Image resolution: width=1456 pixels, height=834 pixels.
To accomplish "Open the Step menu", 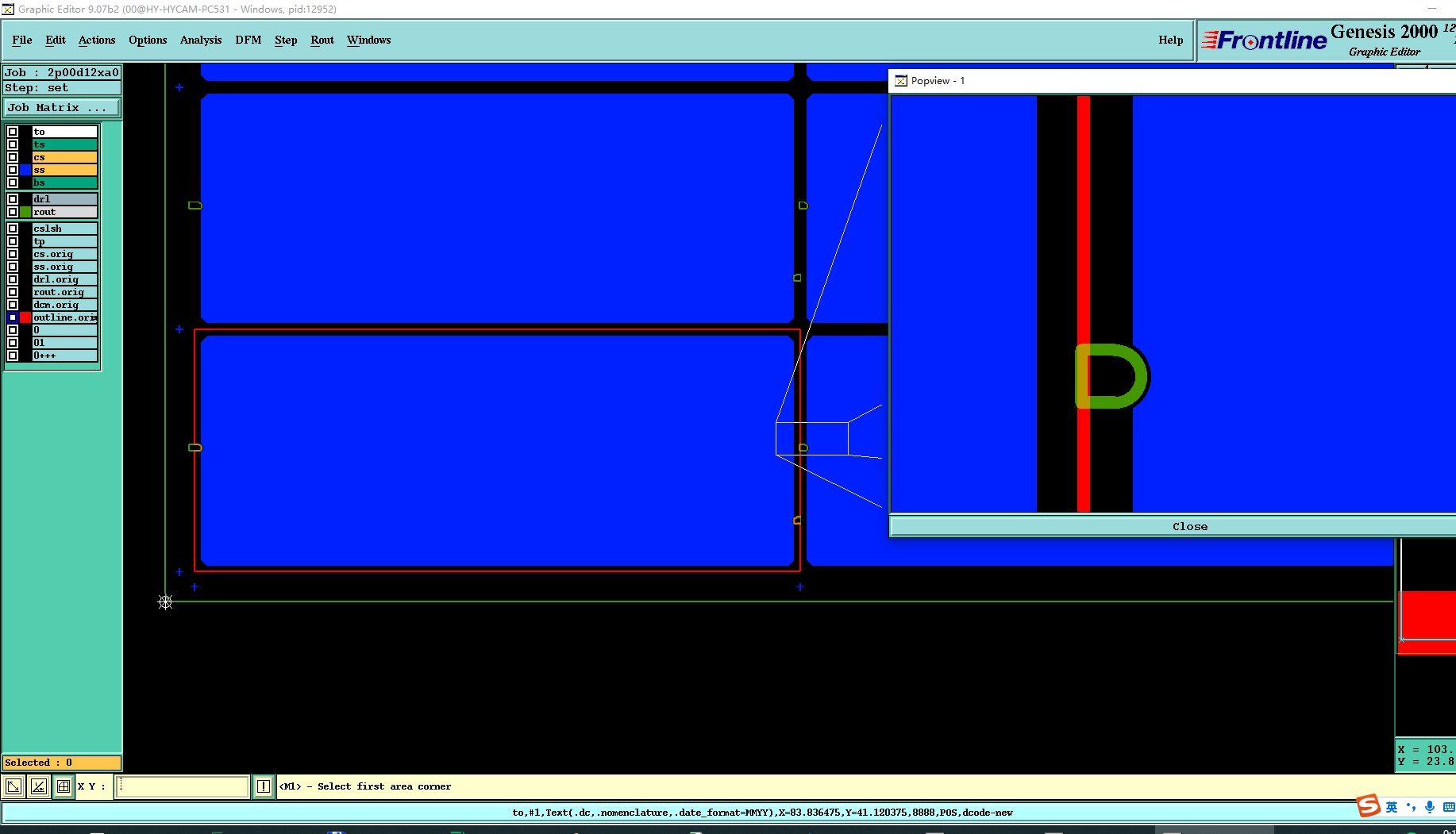I will coord(286,40).
